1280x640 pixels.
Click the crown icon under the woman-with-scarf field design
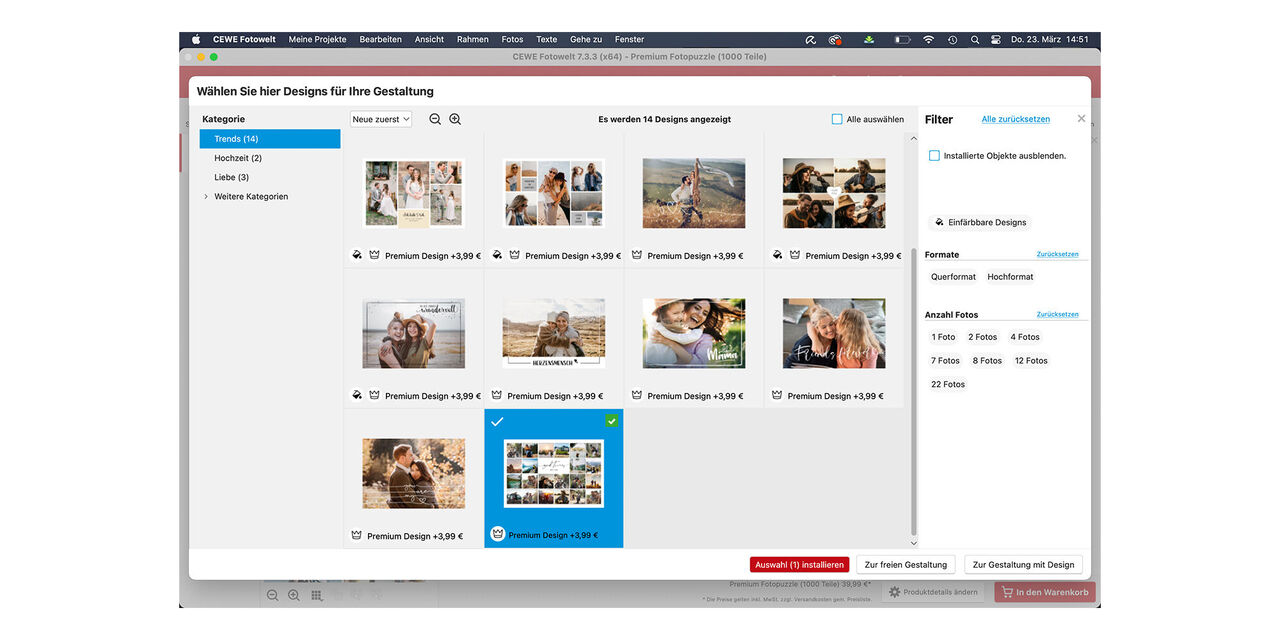click(x=637, y=255)
